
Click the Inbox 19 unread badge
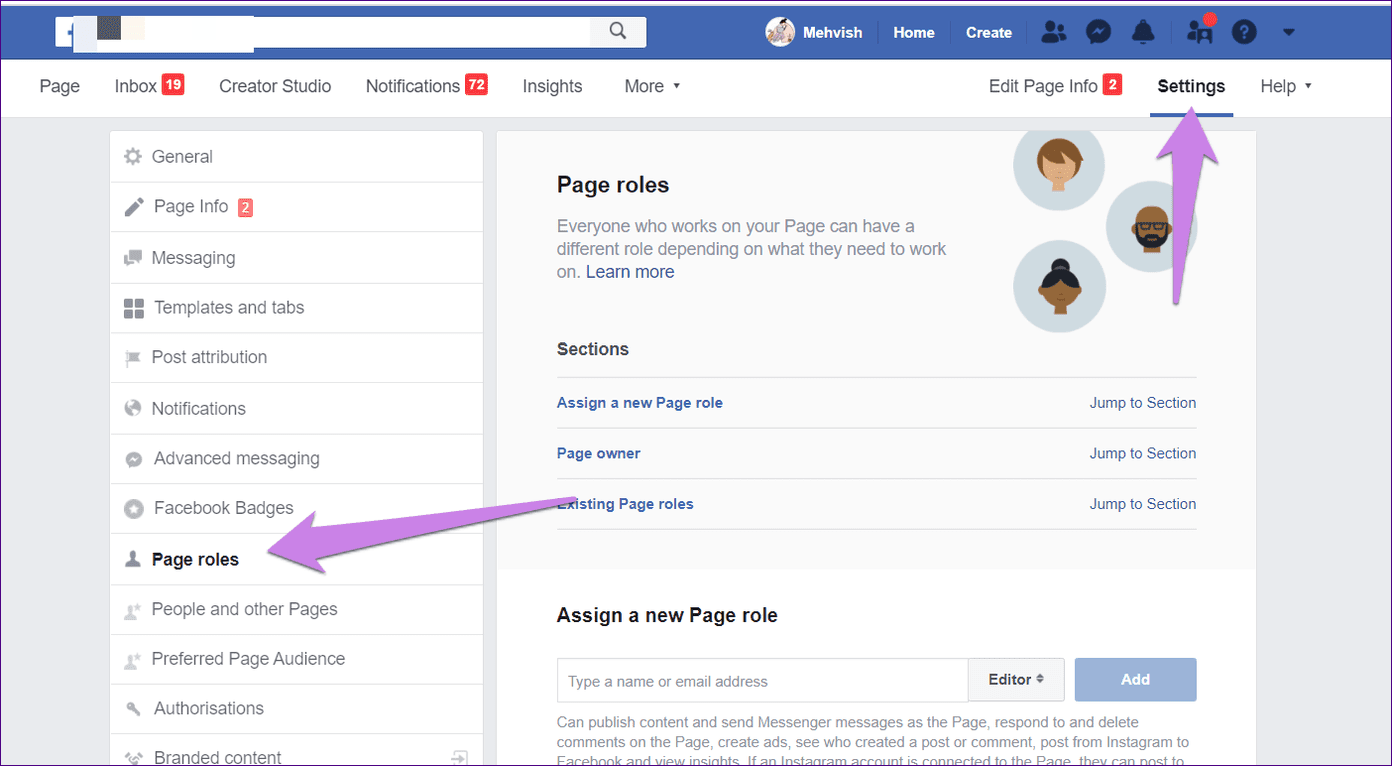pos(173,85)
